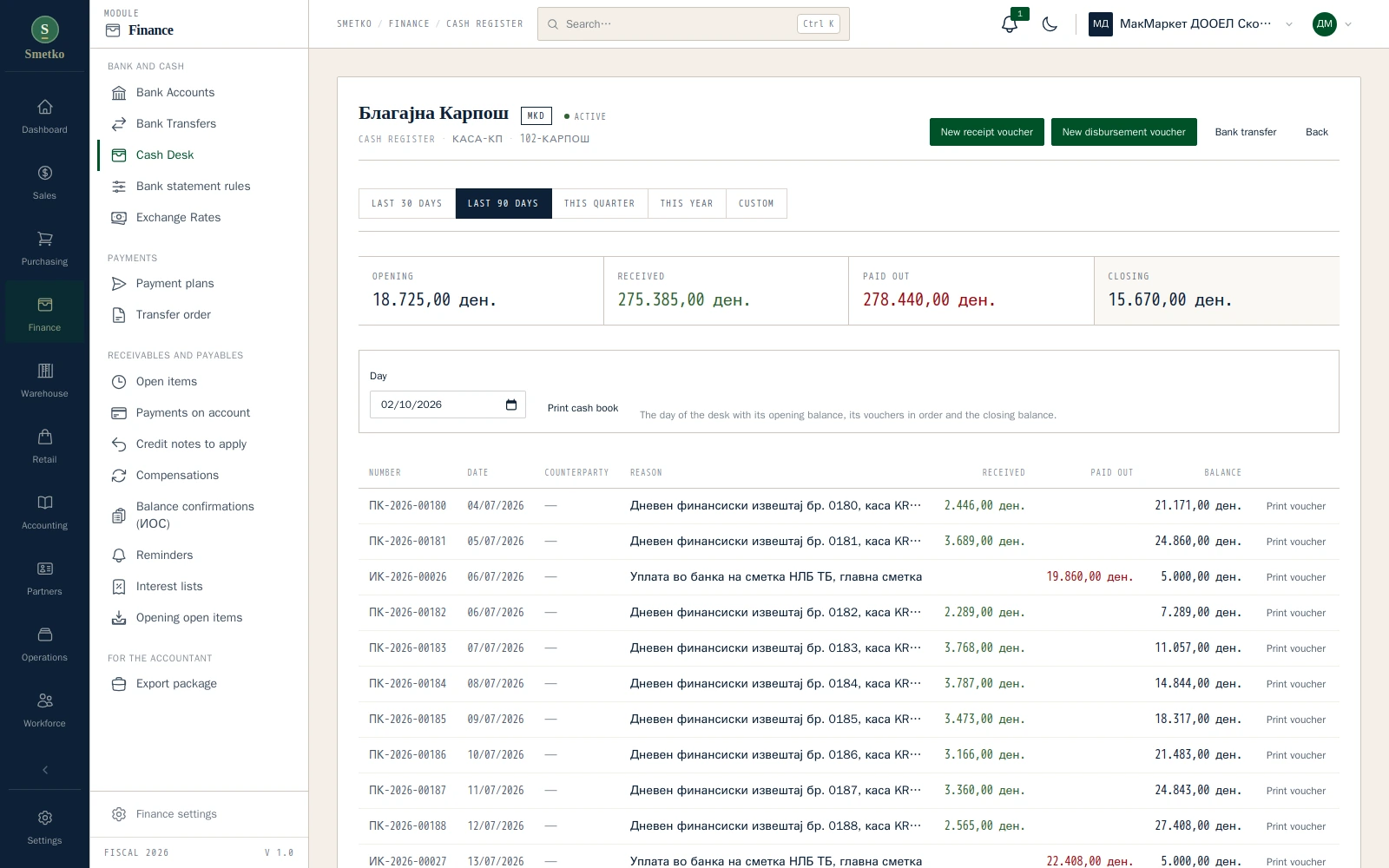Expand user menu chevron beside avatar
The width and height of the screenshot is (1389, 868).
1348,24
